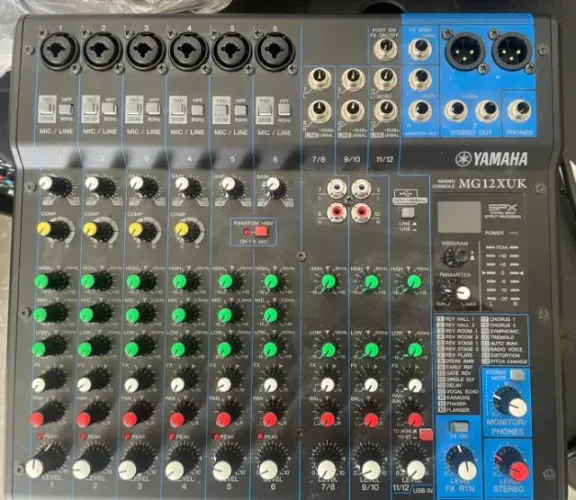Select the MONITOR OUT R jack
Screen dimensions: 576x500
point(421,111)
